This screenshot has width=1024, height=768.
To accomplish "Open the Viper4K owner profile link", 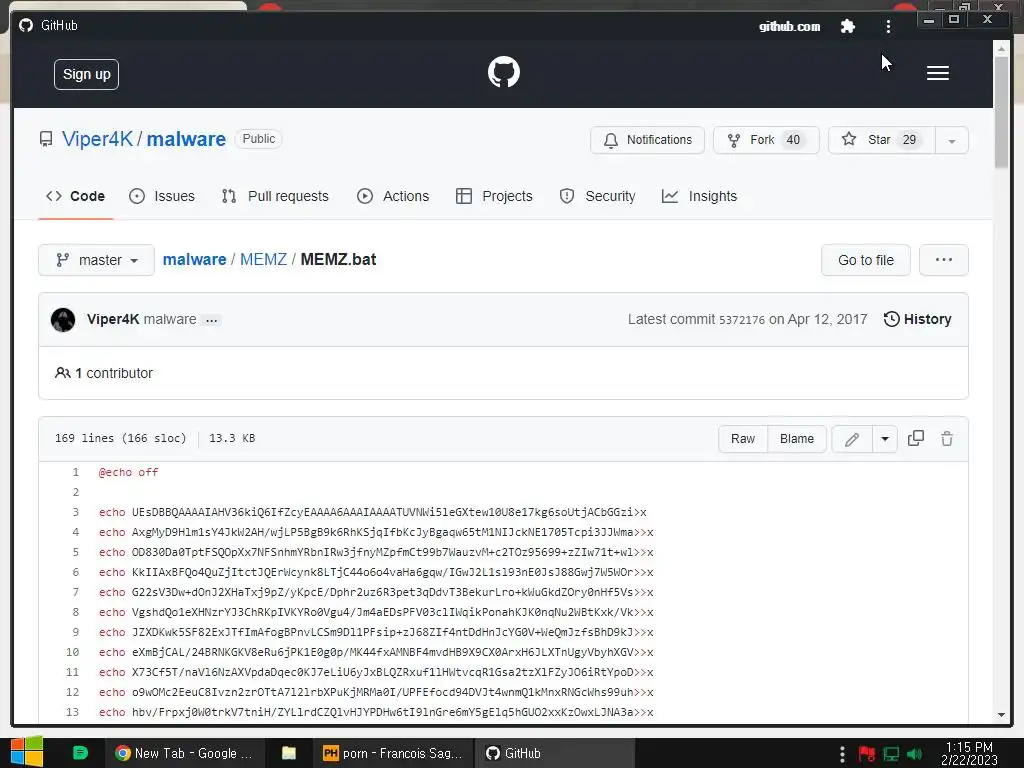I will pos(97,139).
